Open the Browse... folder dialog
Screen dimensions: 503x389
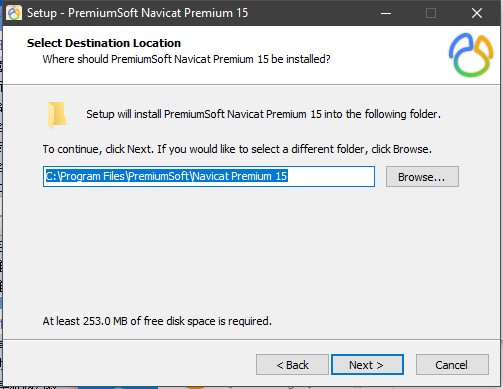click(422, 177)
